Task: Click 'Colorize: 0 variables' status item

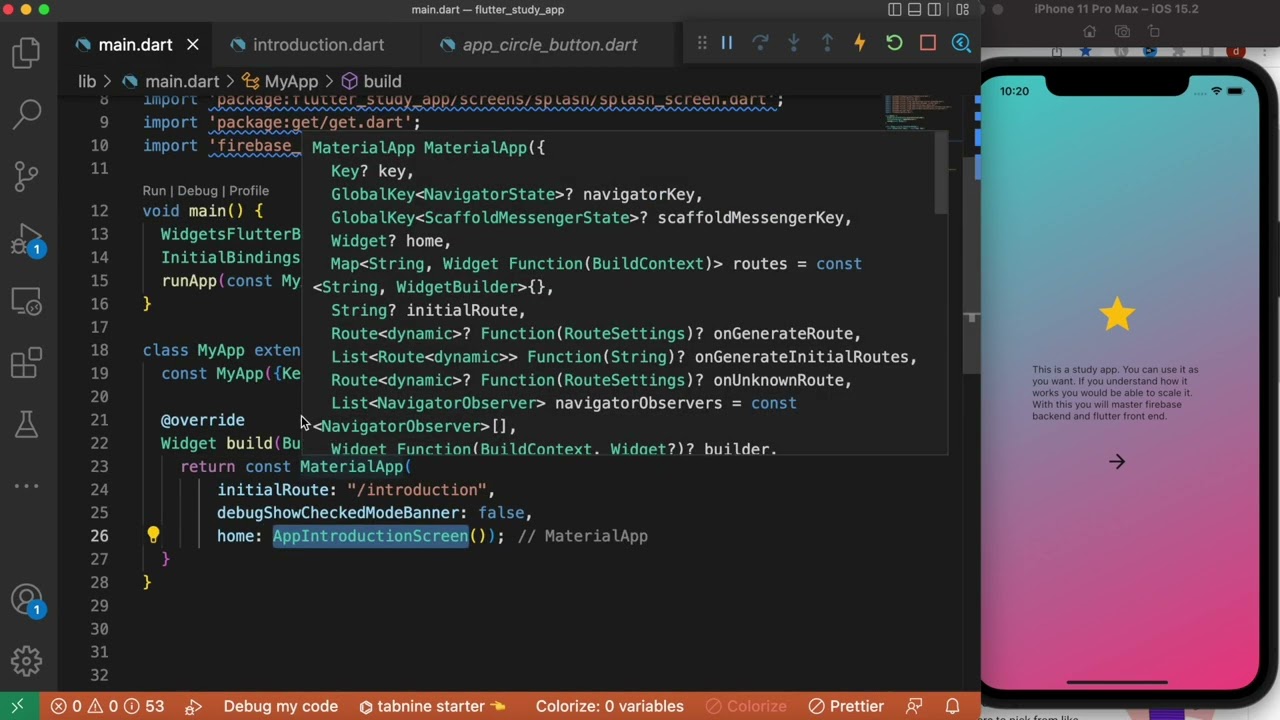Action: tap(609, 706)
